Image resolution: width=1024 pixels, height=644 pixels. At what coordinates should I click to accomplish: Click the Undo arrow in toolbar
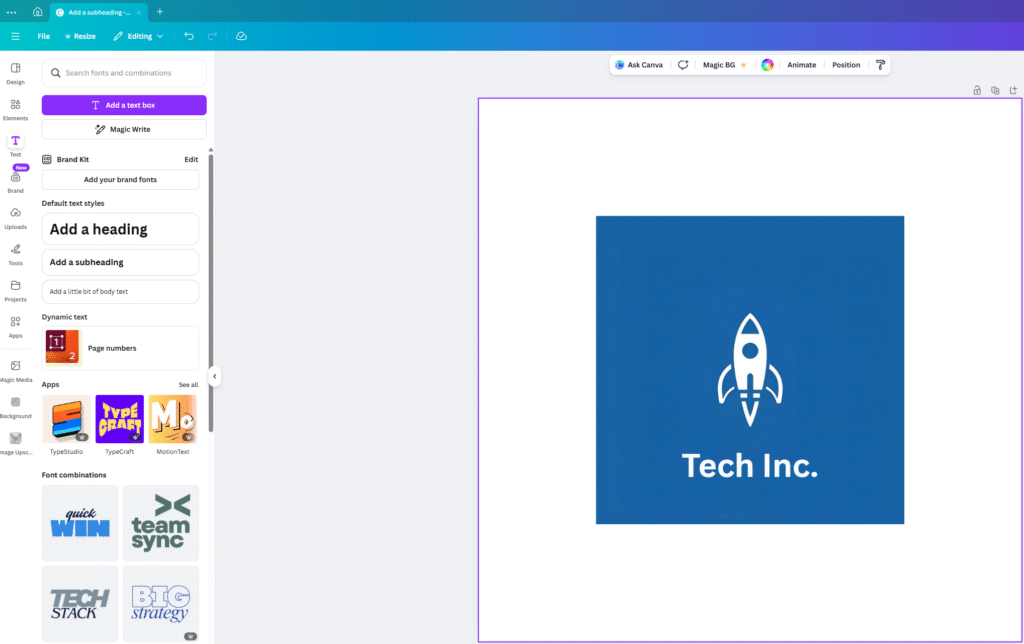[x=189, y=36]
